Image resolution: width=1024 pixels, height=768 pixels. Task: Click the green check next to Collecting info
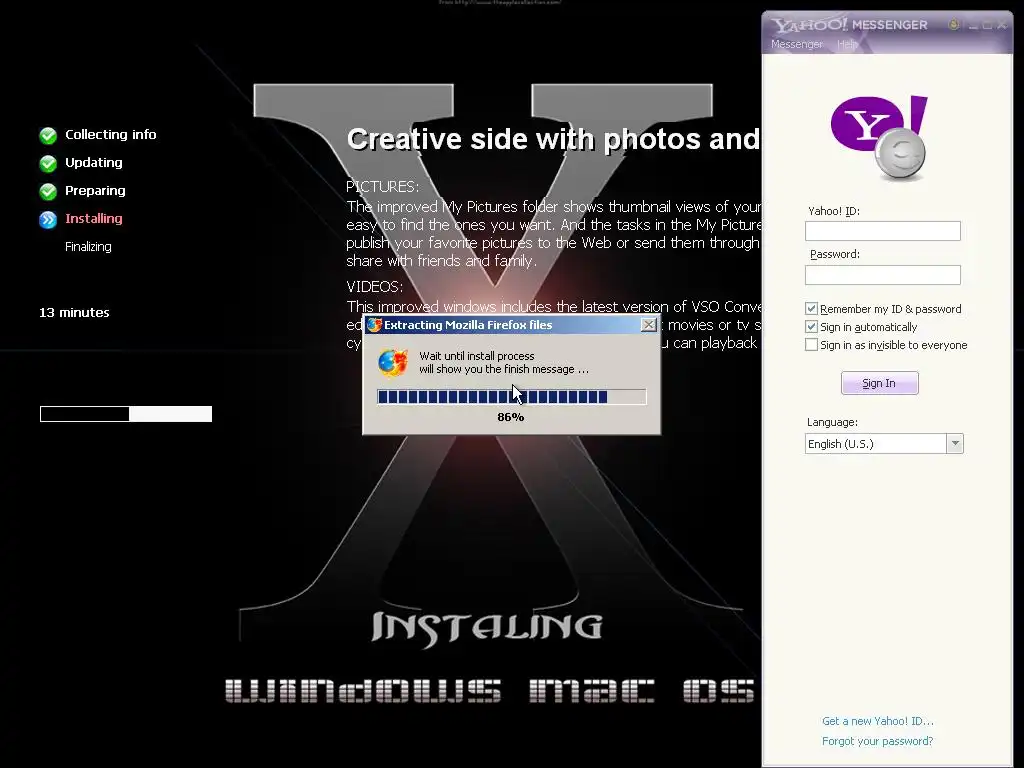48,135
